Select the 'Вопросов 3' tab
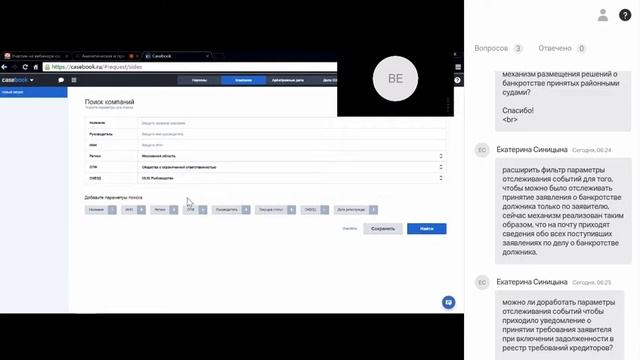 coord(498,48)
